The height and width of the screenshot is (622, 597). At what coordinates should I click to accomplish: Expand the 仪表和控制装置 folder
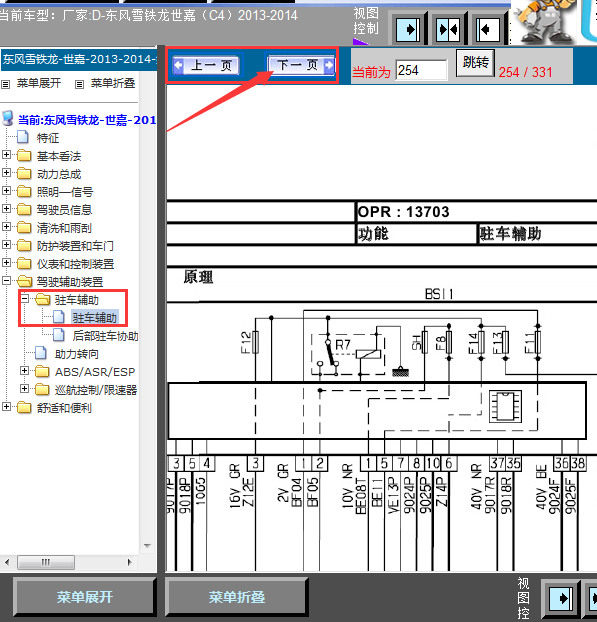pos(6,263)
